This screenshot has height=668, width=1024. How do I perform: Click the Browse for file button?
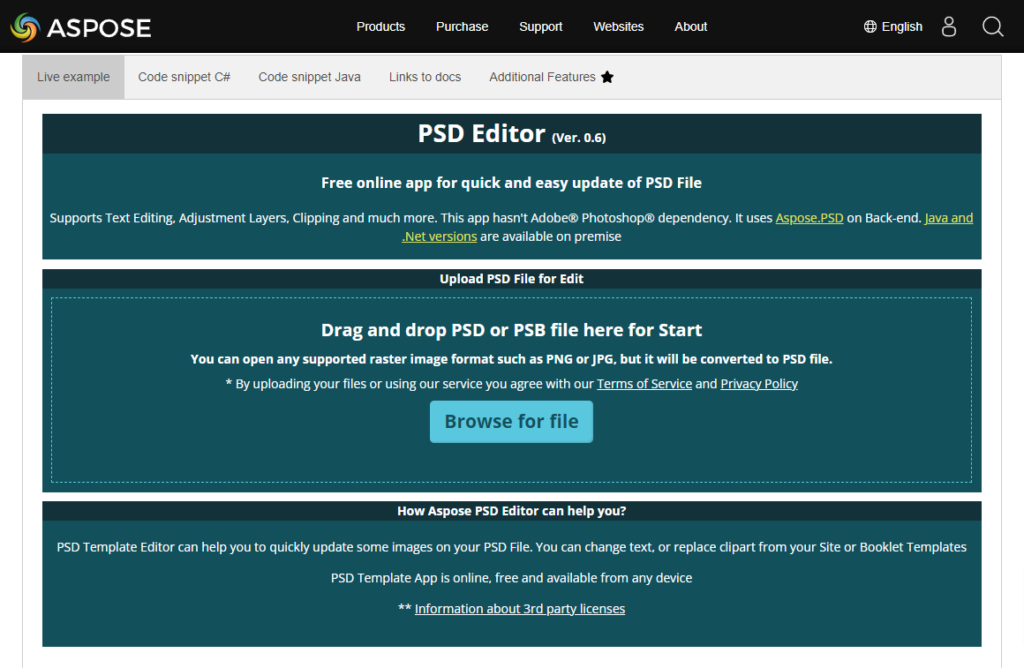pos(511,421)
